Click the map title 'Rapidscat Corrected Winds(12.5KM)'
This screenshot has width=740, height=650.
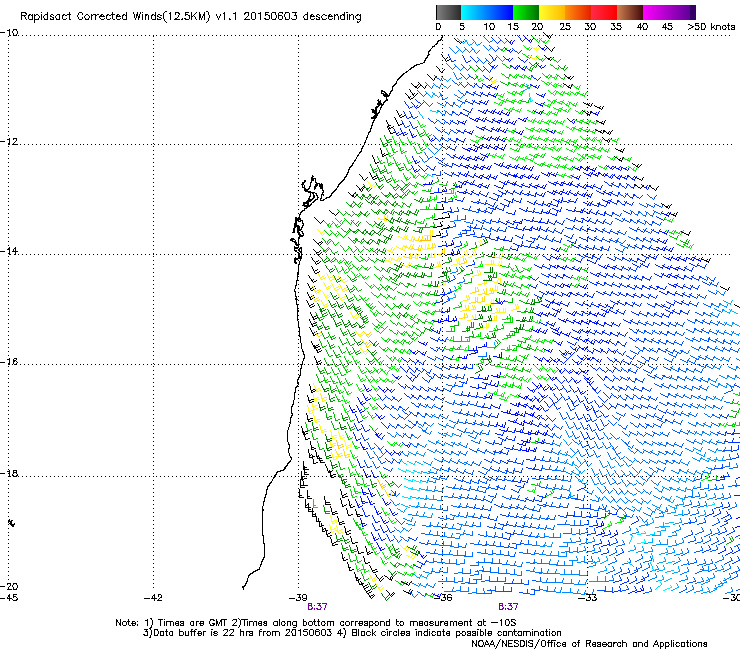click(x=115, y=17)
